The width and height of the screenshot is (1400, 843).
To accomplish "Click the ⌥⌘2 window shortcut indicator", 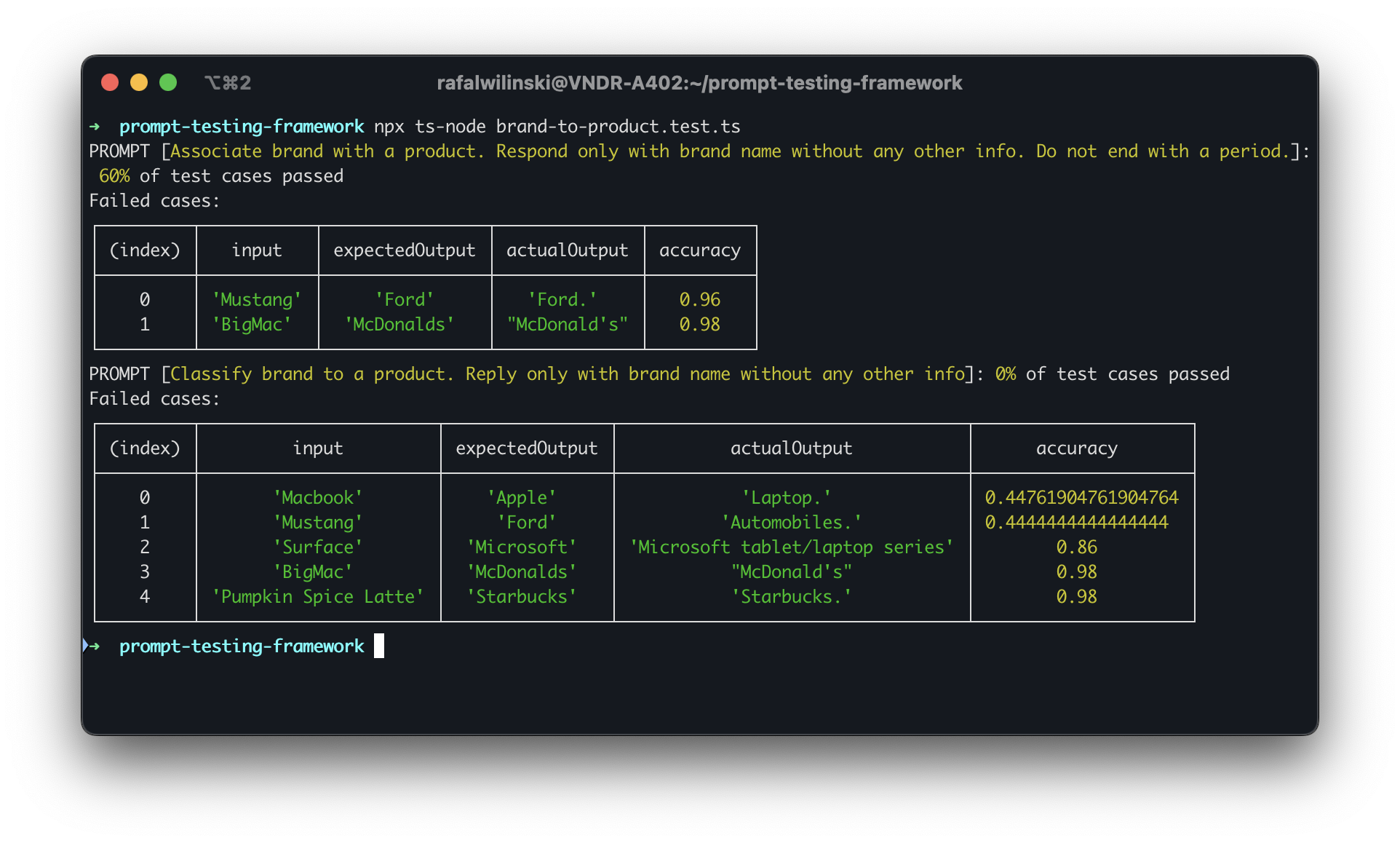I will [x=228, y=83].
